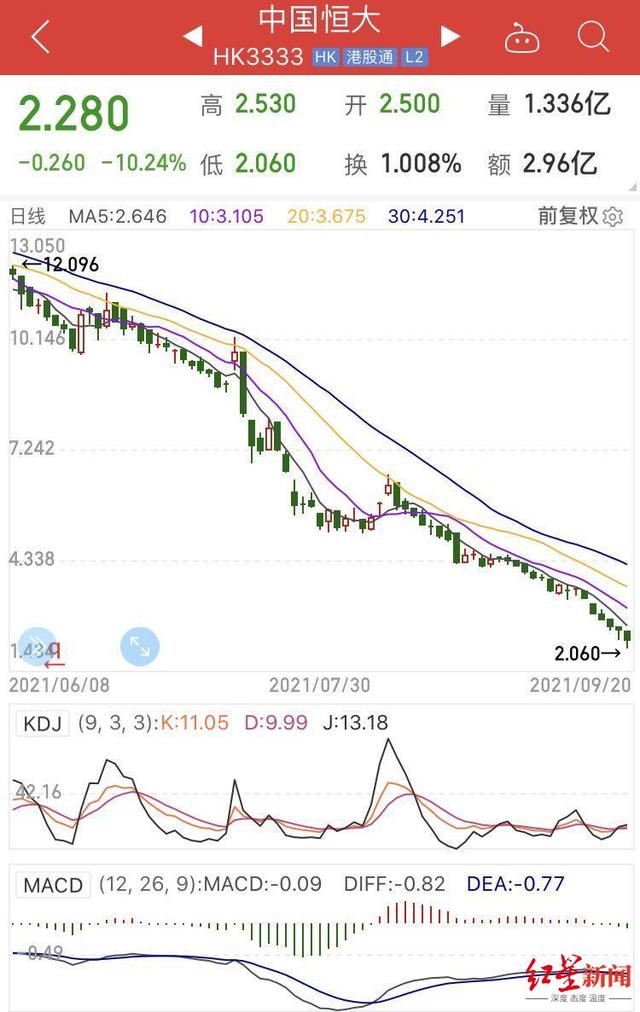Tap the turnover amount 2.96亿
640x1012 pixels.
pyautogui.click(x=559, y=163)
